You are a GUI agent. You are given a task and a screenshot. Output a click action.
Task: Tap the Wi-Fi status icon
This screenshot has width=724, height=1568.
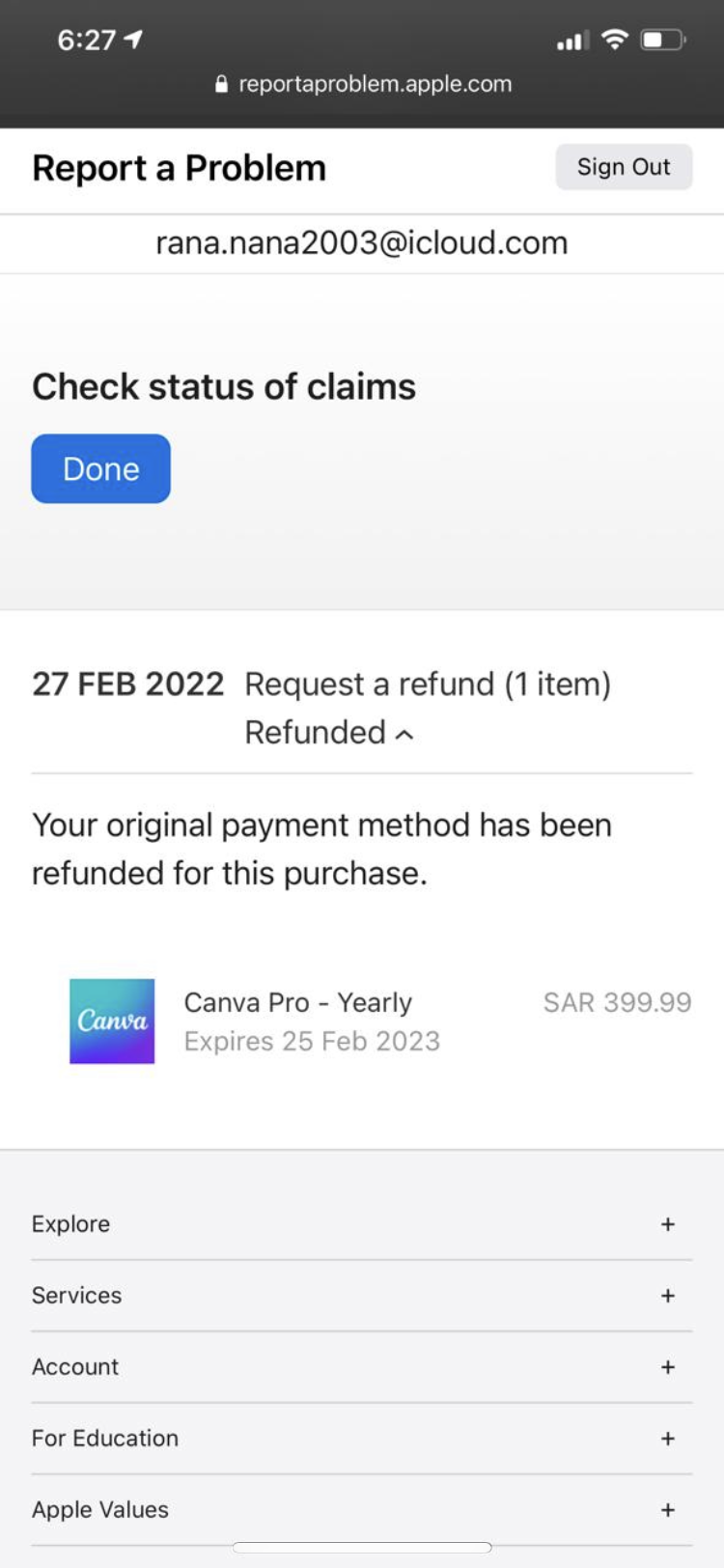(614, 40)
